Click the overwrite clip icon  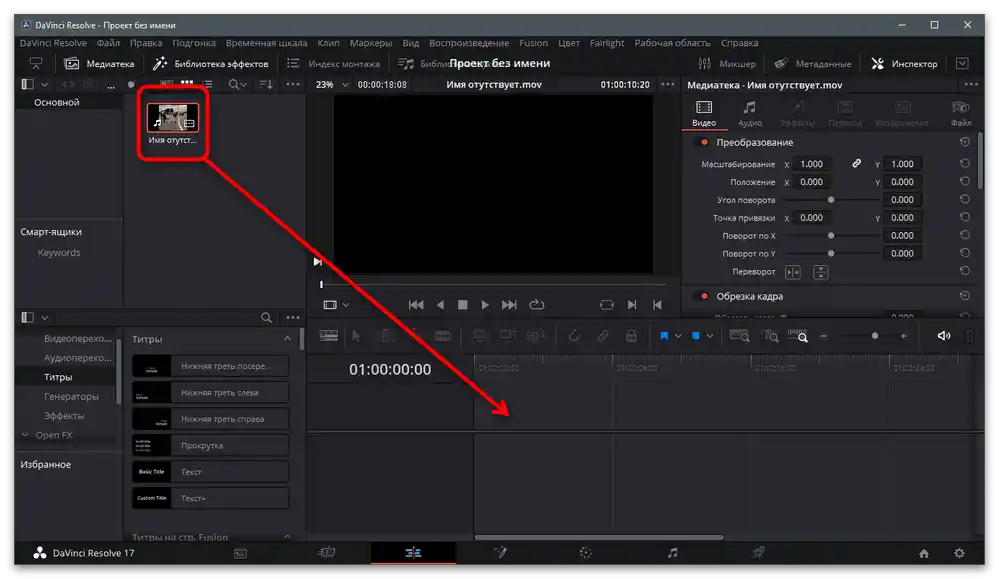(507, 336)
